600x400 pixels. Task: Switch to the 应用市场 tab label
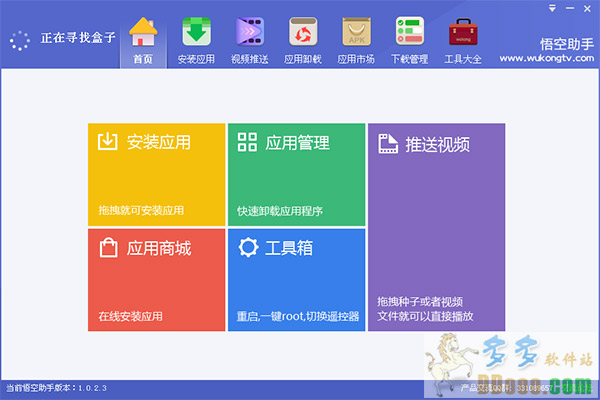[x=356, y=59]
